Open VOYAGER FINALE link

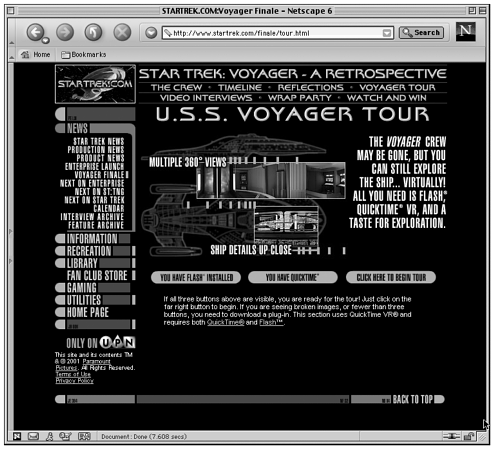pos(99,175)
